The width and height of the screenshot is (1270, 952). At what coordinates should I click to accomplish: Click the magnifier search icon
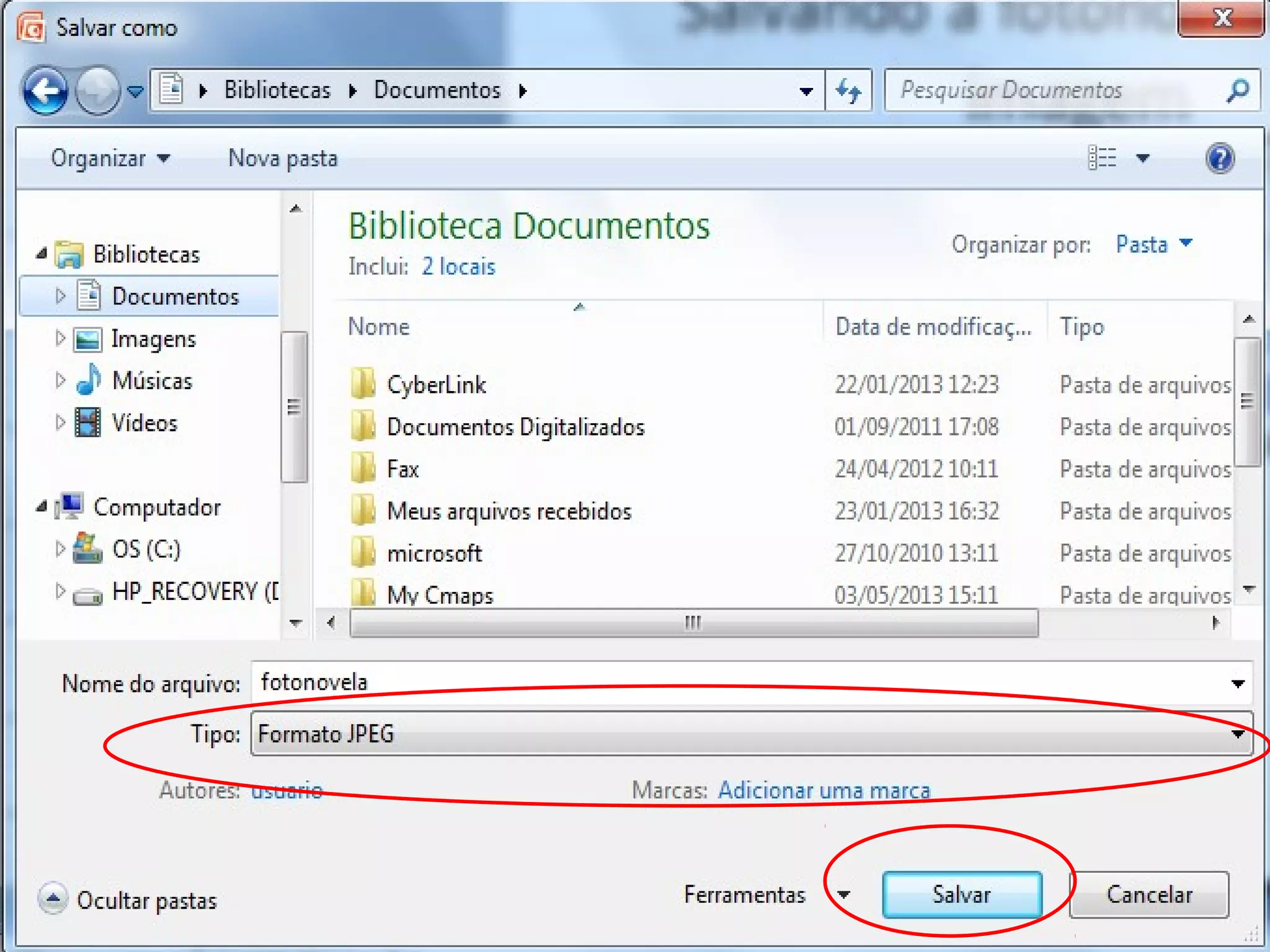[x=1238, y=90]
